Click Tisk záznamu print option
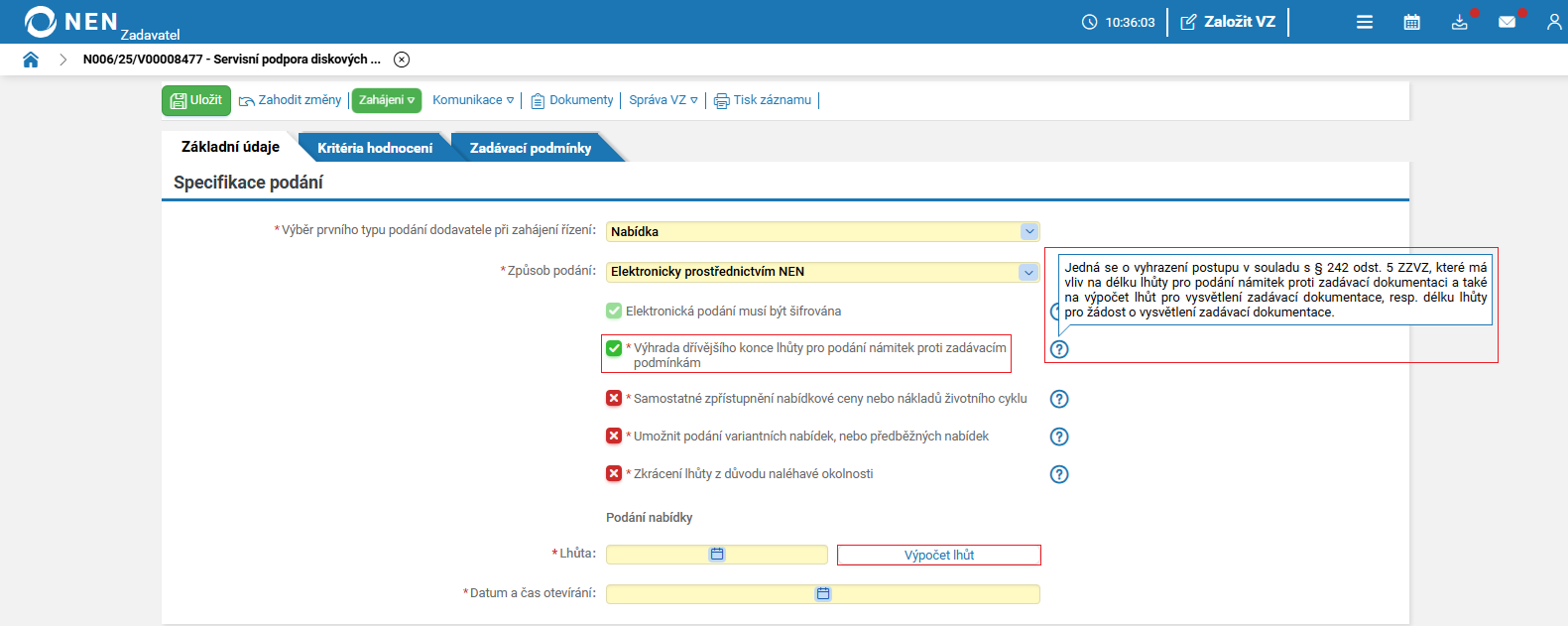1568x626 pixels. click(763, 100)
